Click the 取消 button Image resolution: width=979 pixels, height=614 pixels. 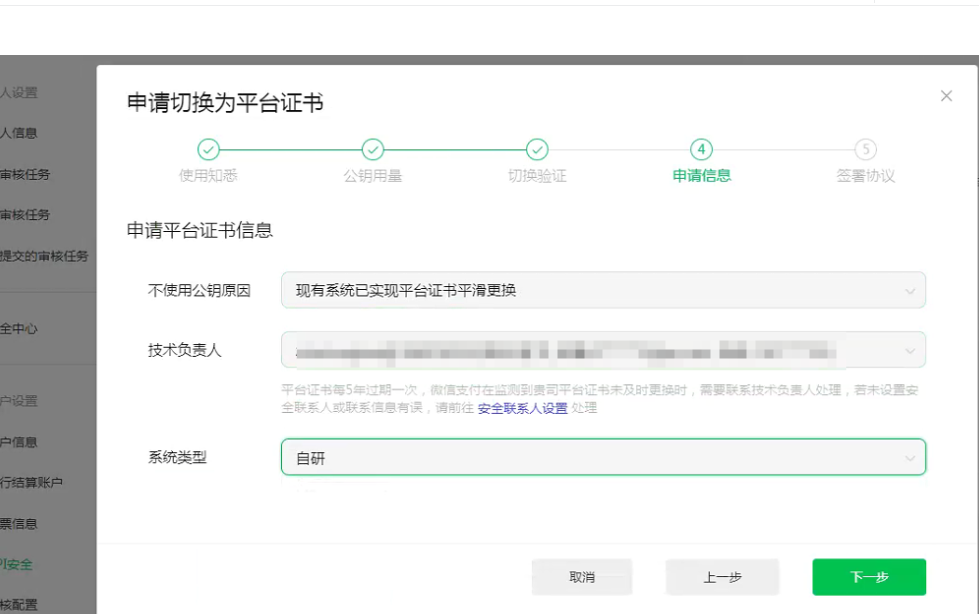click(x=582, y=577)
